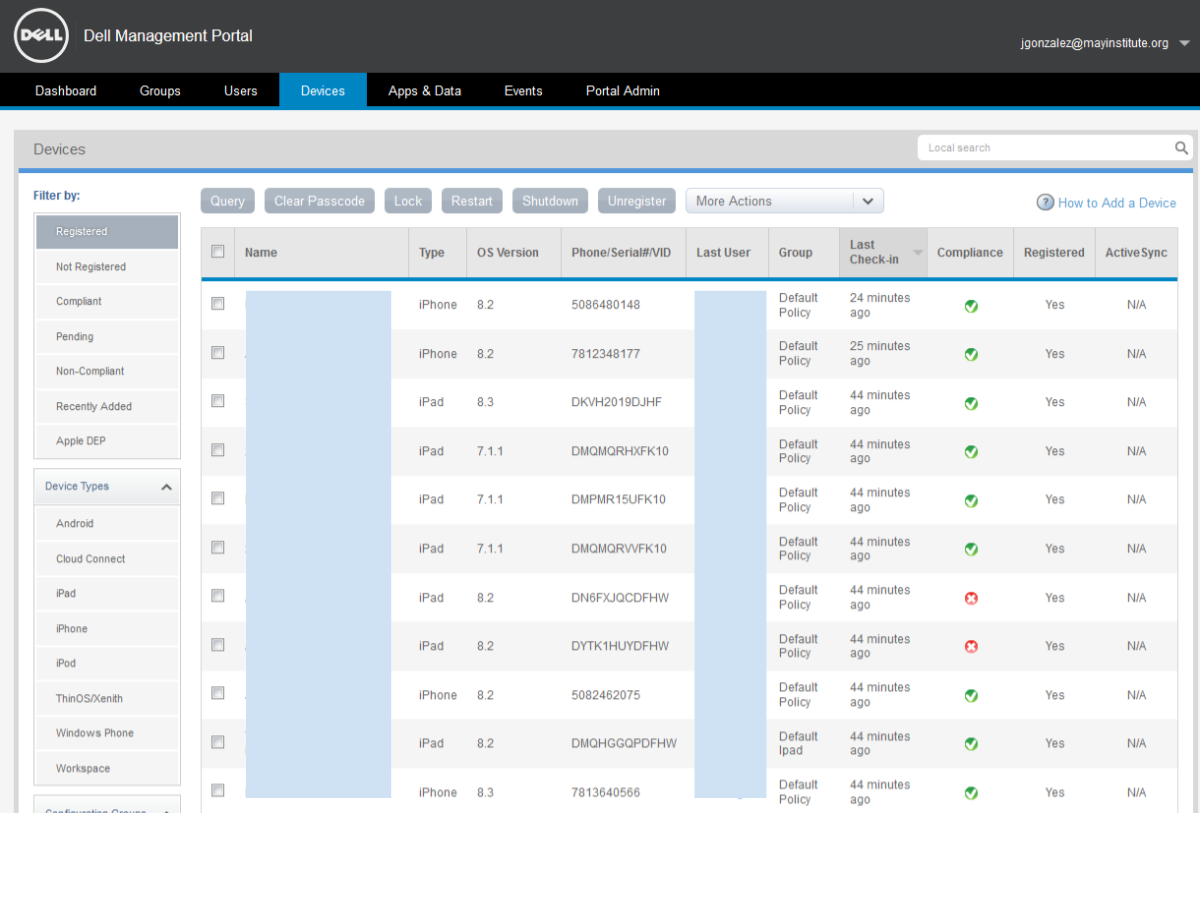
Task: Click compliance checkmark for DMPMR15UFK10
Action: (x=971, y=500)
